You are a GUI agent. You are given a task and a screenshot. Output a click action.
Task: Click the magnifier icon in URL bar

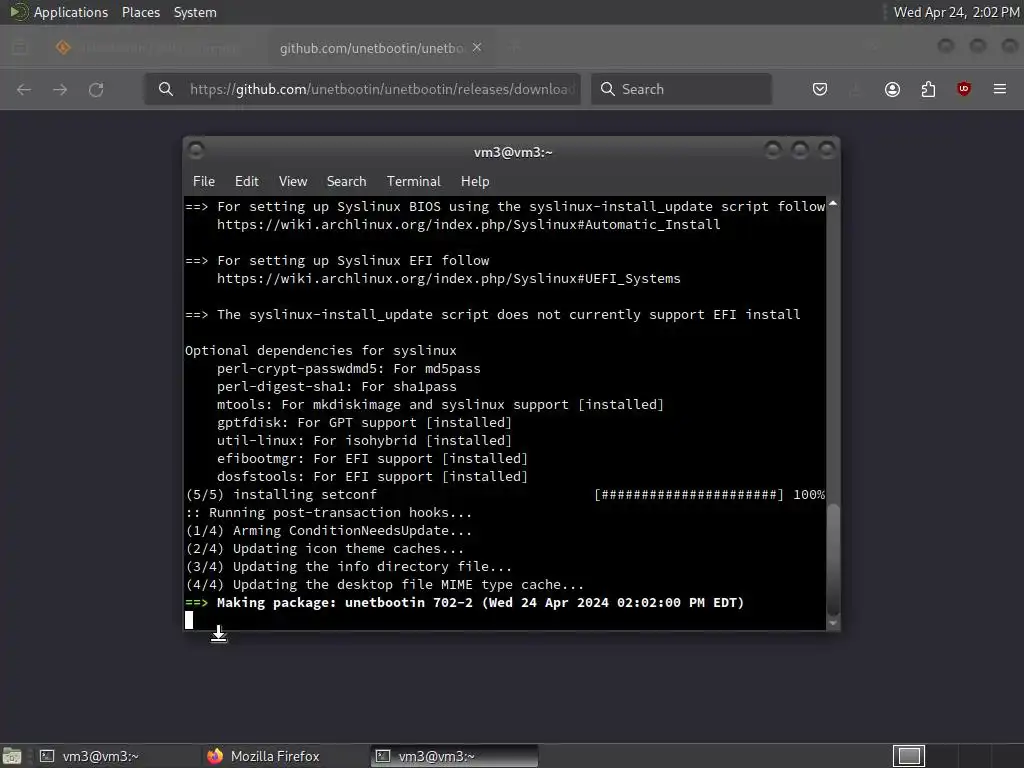[x=166, y=89]
